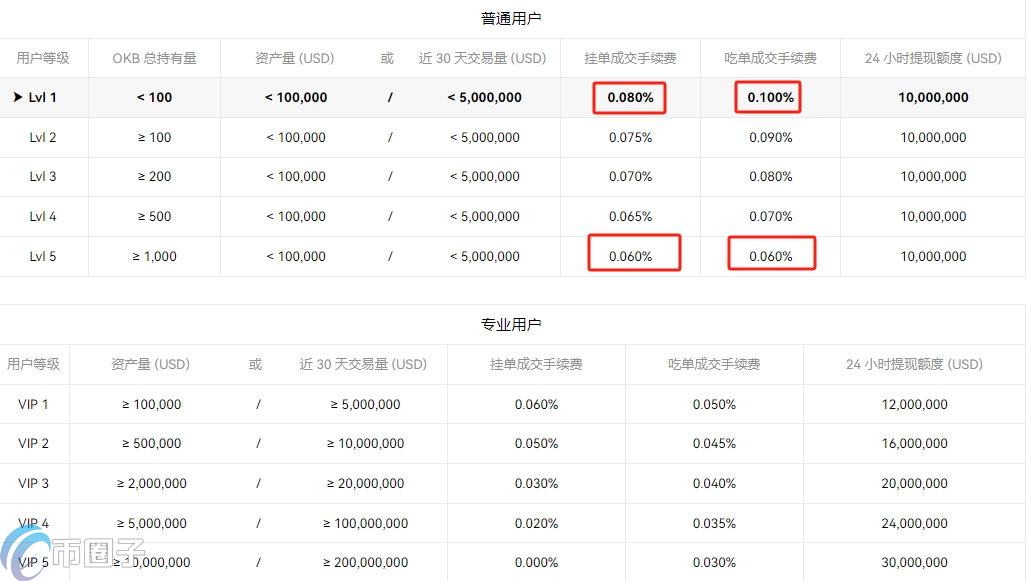Viewport: 1028px width, 581px height.
Task: Select the Lvl 4 maker fee 0.065% cell
Action: tap(629, 216)
